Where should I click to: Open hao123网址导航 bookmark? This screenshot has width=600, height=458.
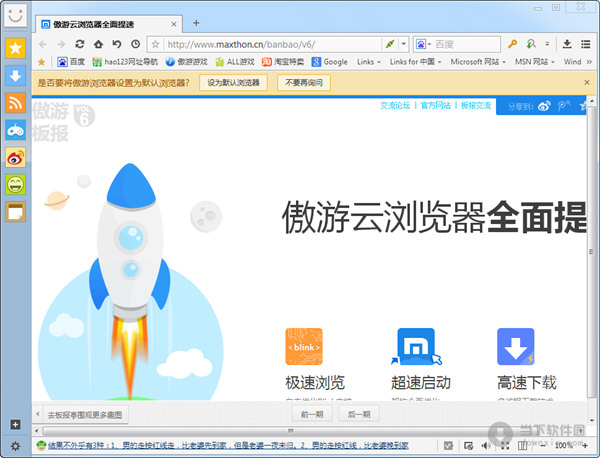pyautogui.click(x=125, y=62)
